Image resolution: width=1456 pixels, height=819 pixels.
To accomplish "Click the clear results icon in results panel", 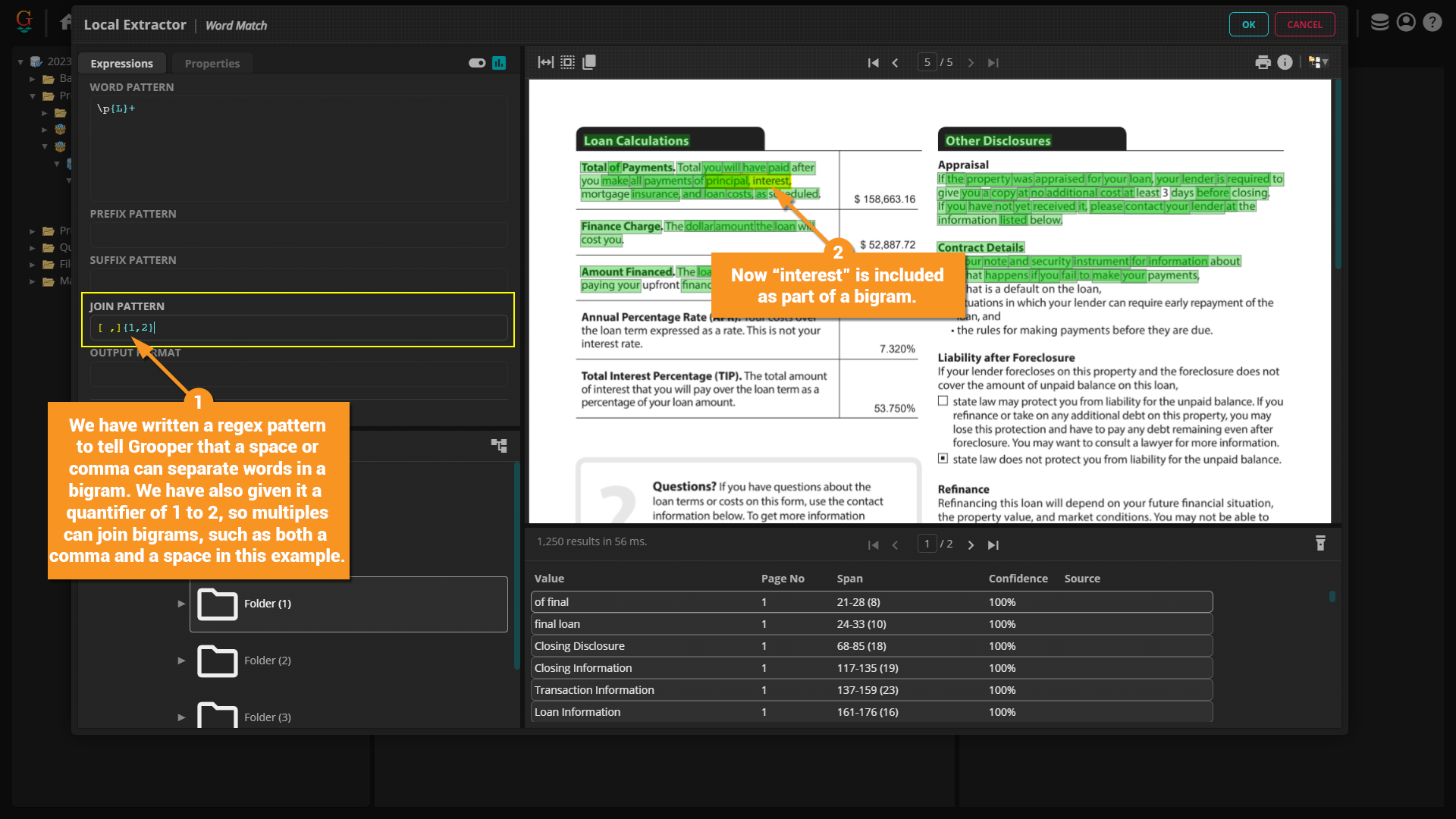I will point(1320,543).
